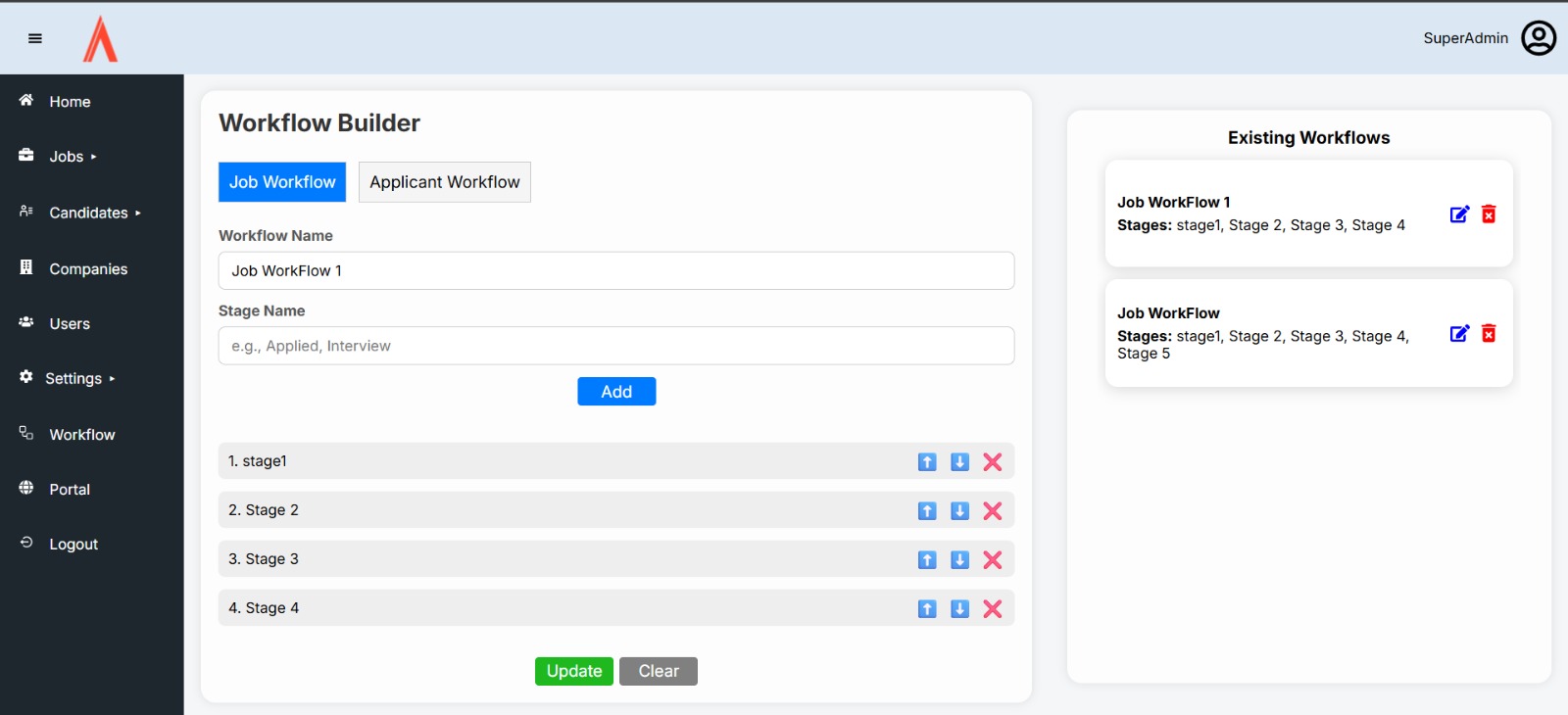The height and width of the screenshot is (715, 1568).
Task: Move Stage 2 up with arrow icon
Action: pyautogui.click(x=927, y=511)
